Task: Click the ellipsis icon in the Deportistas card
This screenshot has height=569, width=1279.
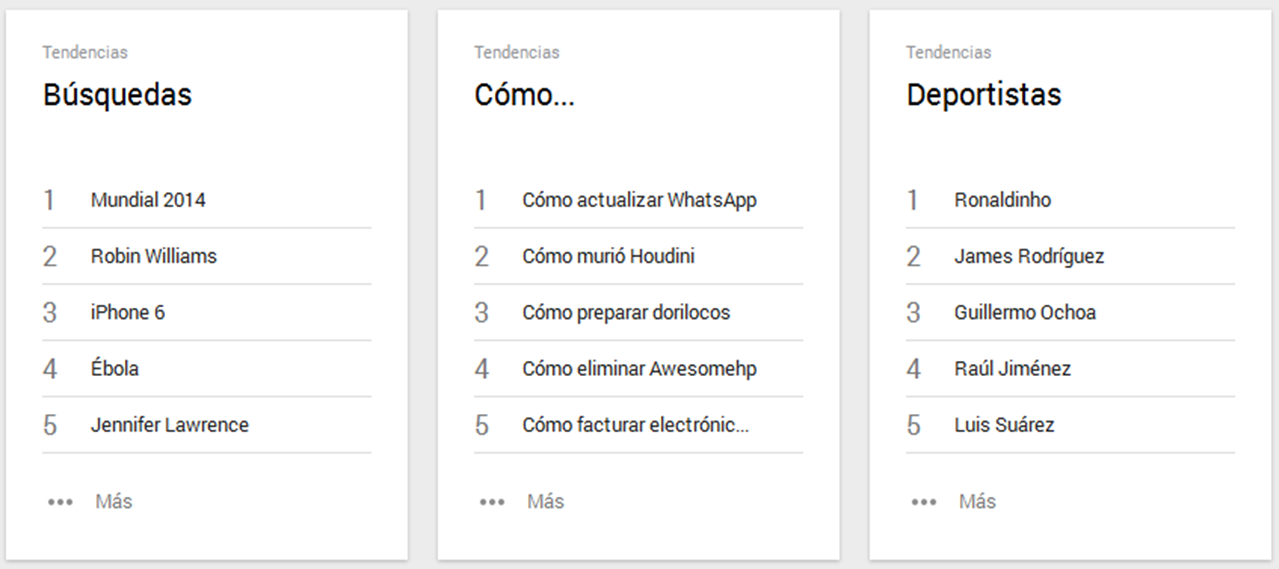Action: pos(924,502)
